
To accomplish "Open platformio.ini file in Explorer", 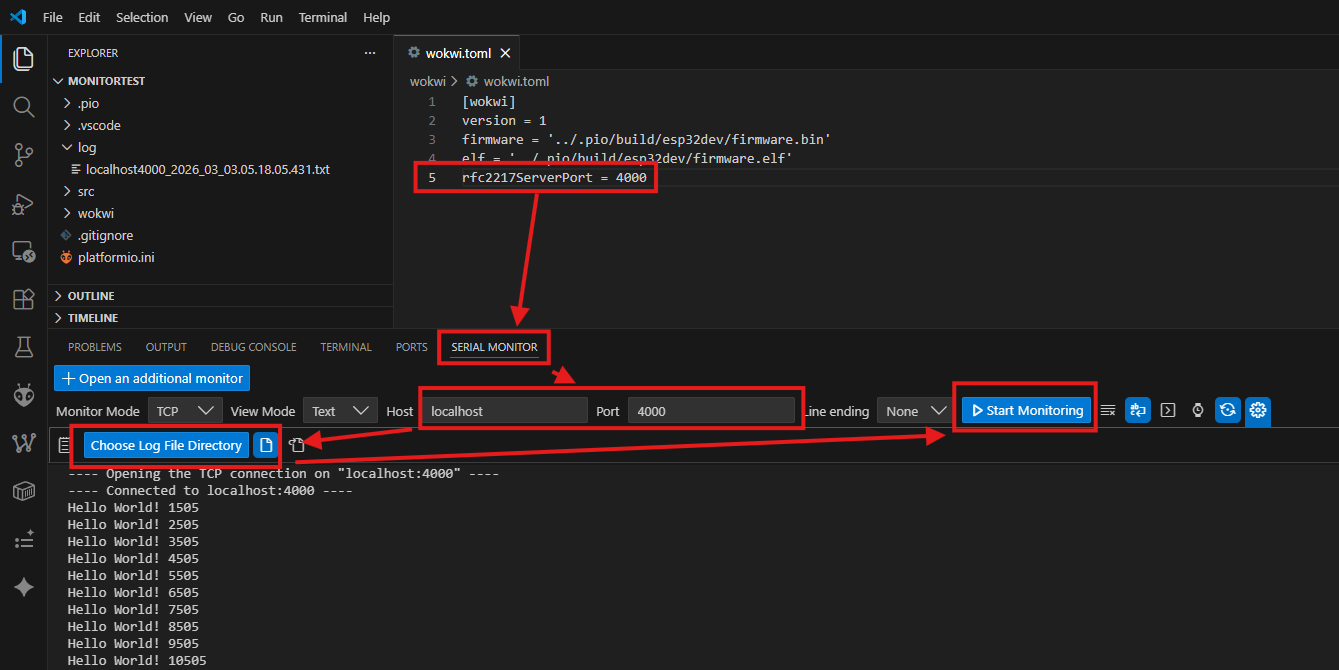I will pos(116,257).
